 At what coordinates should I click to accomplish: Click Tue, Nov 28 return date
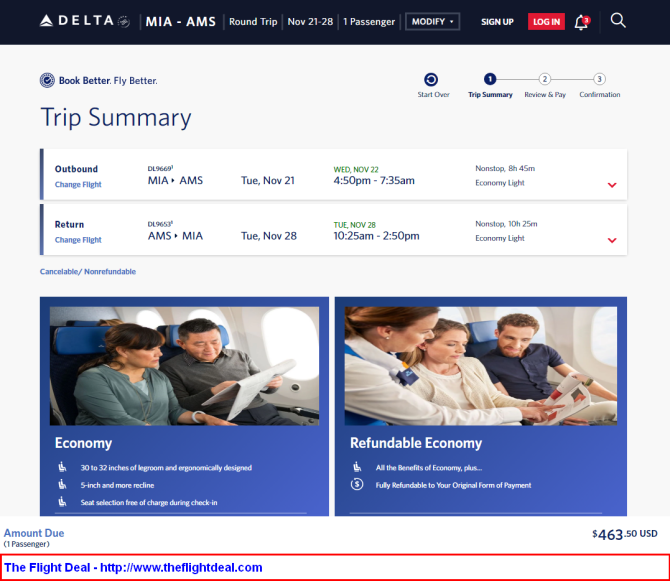[269, 236]
